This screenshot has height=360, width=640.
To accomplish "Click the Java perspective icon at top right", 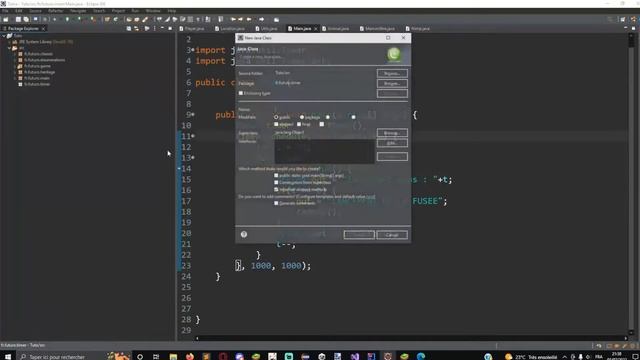I will (x=633, y=19).
